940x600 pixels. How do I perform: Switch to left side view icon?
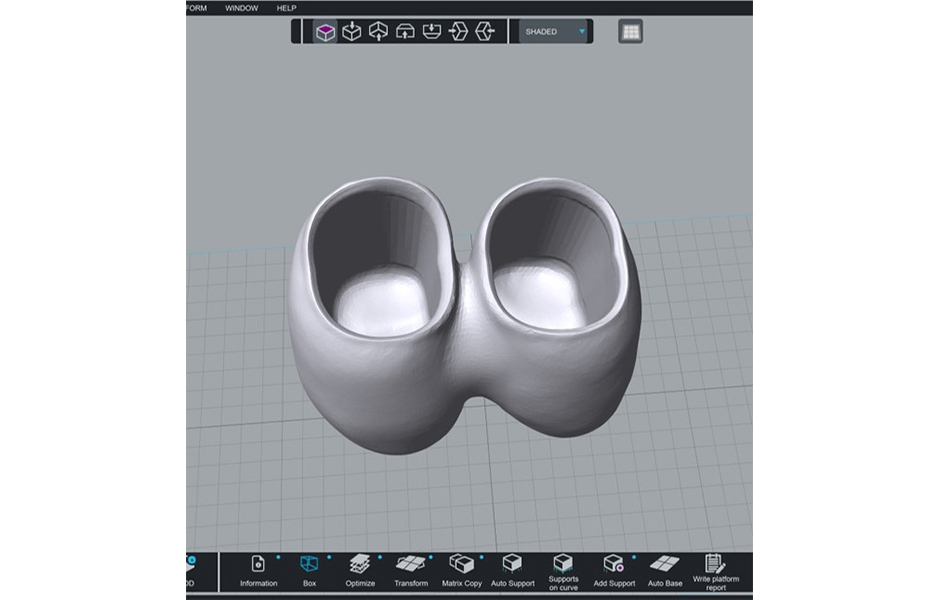(459, 32)
